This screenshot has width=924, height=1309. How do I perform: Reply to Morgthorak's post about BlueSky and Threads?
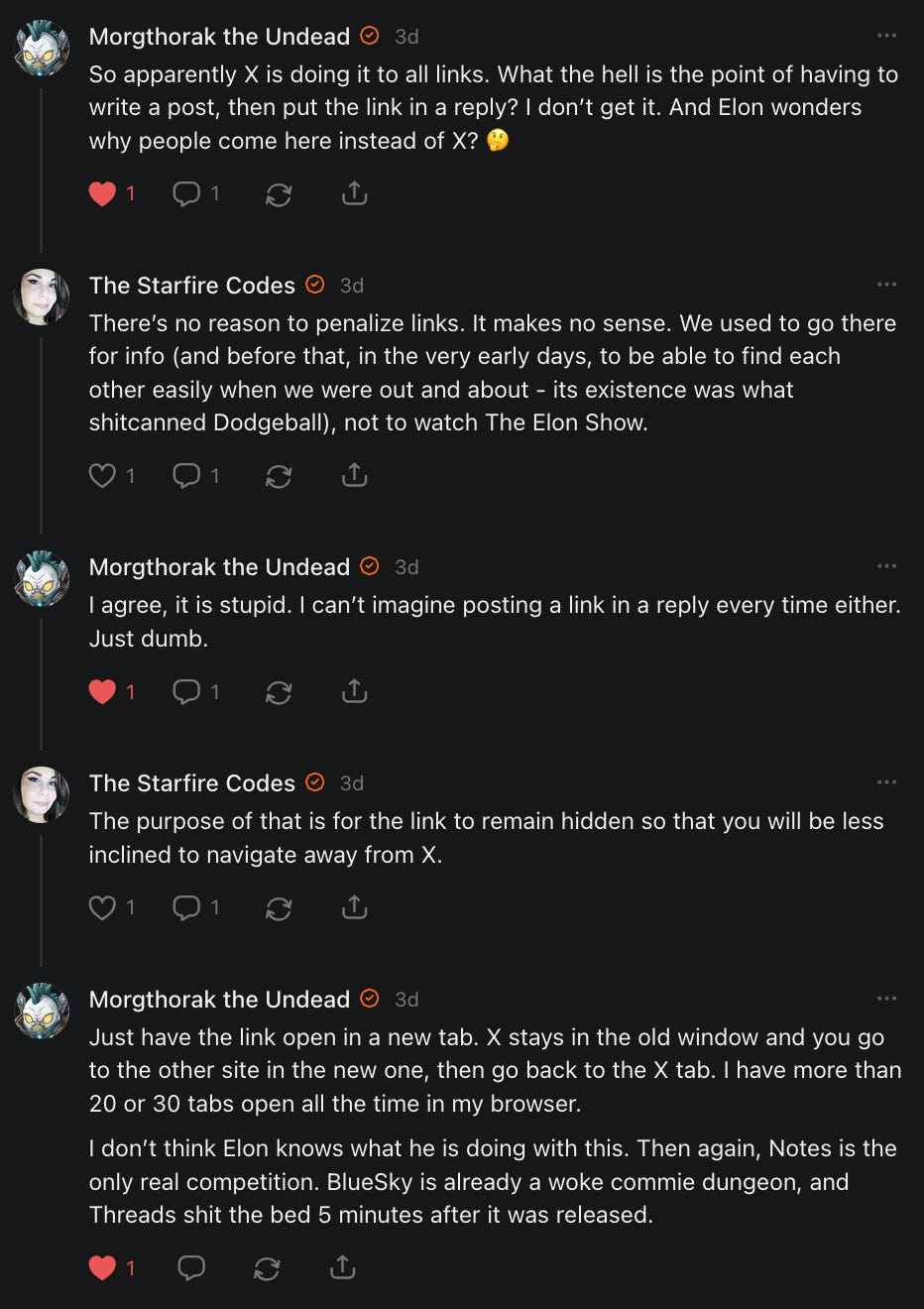point(190,1266)
